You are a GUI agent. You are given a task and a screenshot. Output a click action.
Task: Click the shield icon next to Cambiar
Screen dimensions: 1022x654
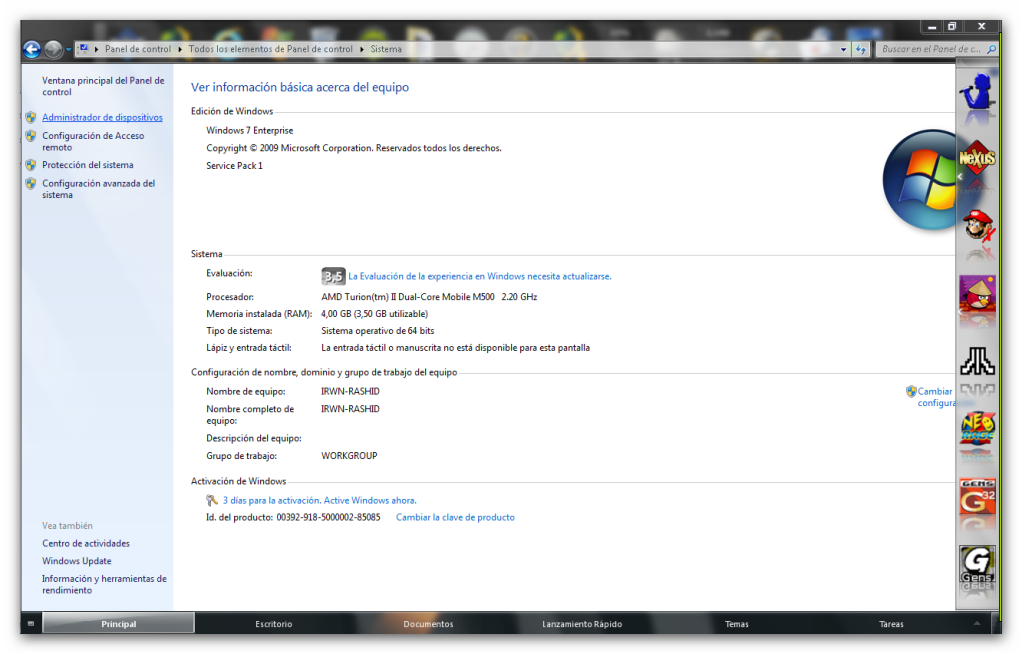(911, 391)
